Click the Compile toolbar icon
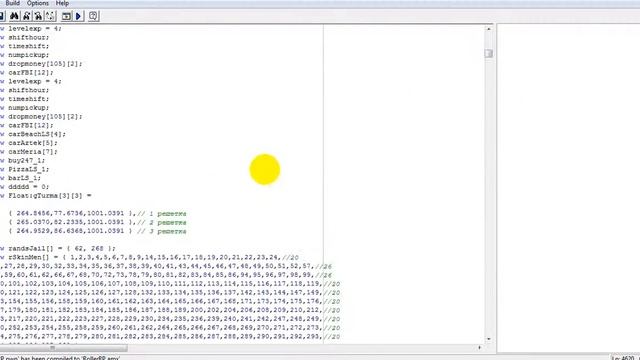This screenshot has height=360, width=640. point(66,16)
